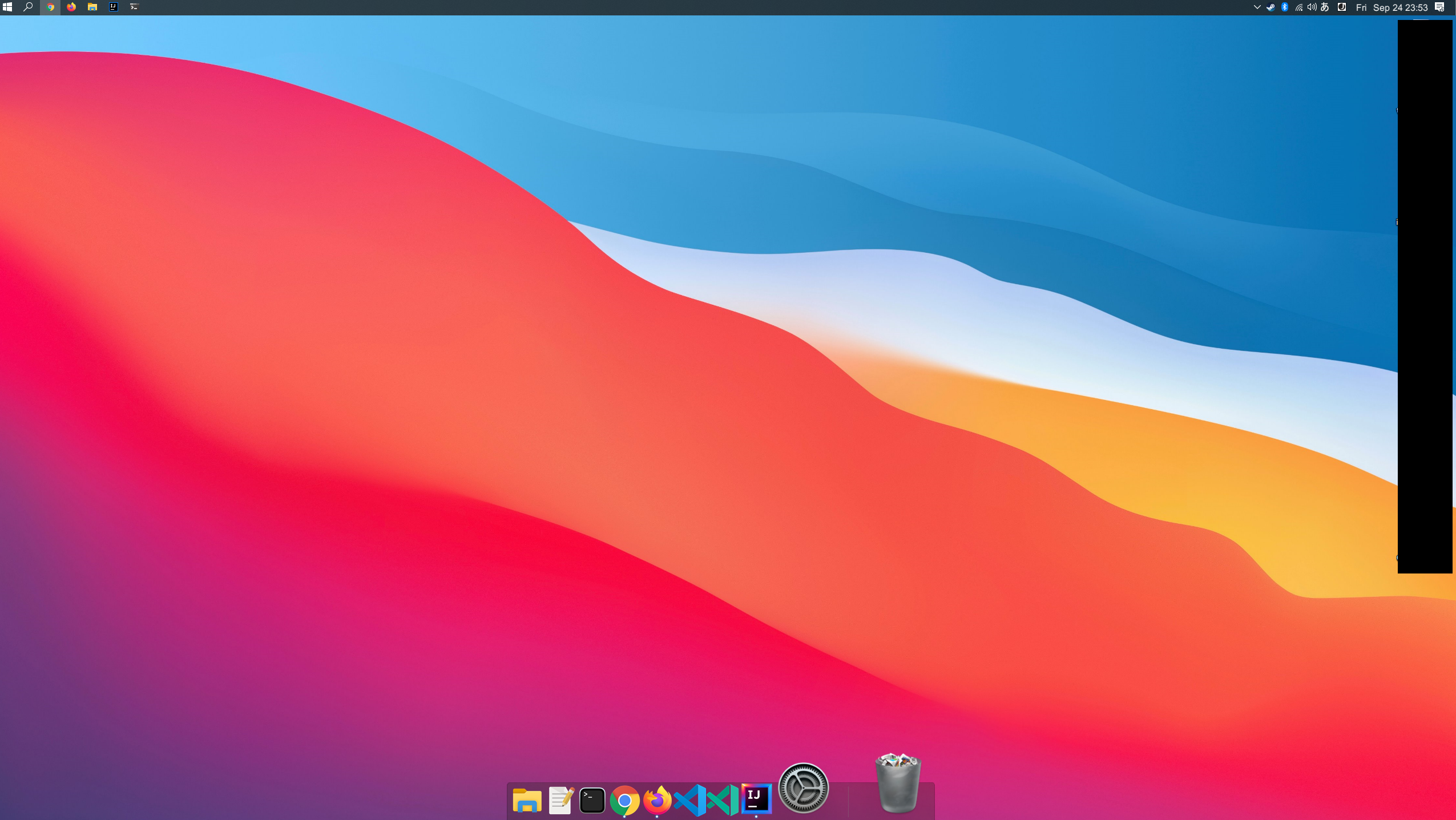Viewport: 1456px width, 820px height.
Task: Open the Start menu
Action: [8, 7]
